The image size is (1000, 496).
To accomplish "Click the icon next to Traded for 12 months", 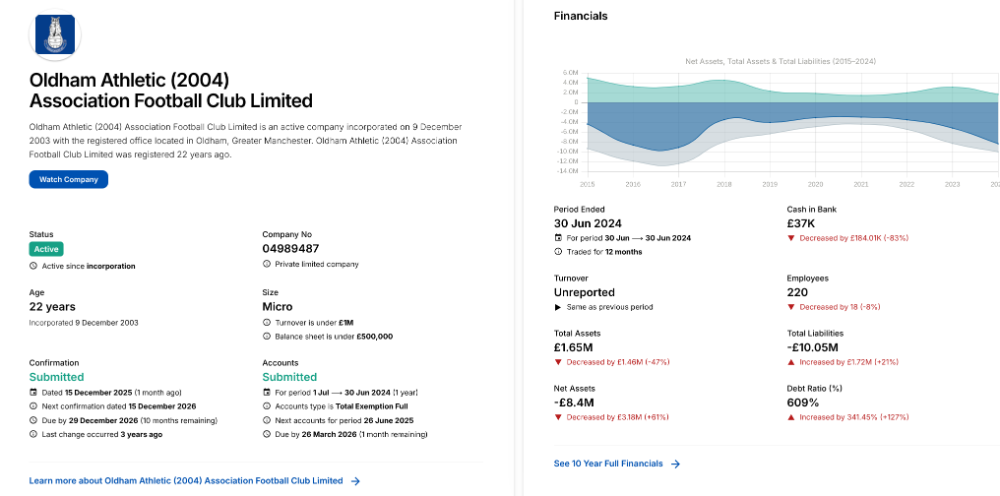I will 558,252.
